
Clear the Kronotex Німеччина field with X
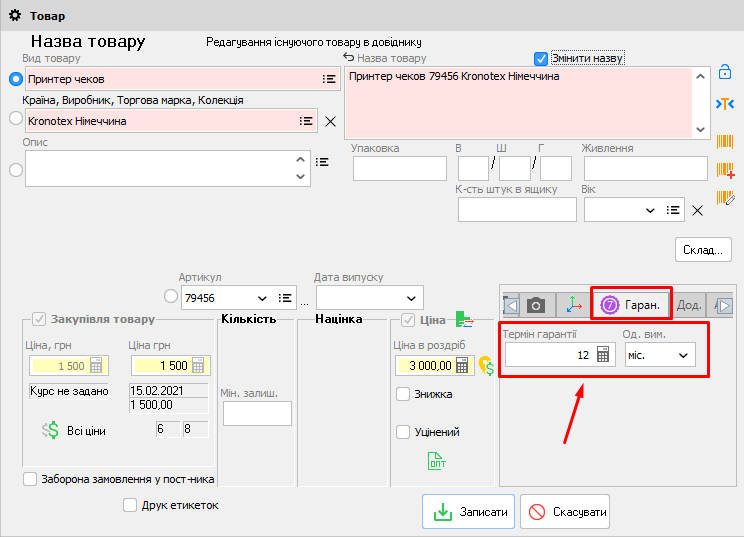[331, 121]
